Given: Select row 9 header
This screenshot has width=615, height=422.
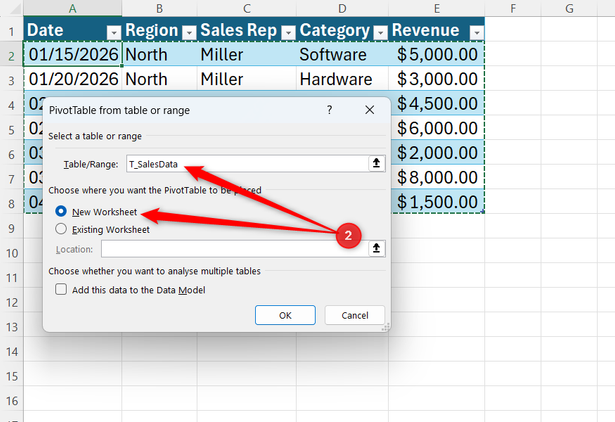Looking at the screenshot, I should [x=11, y=228].
